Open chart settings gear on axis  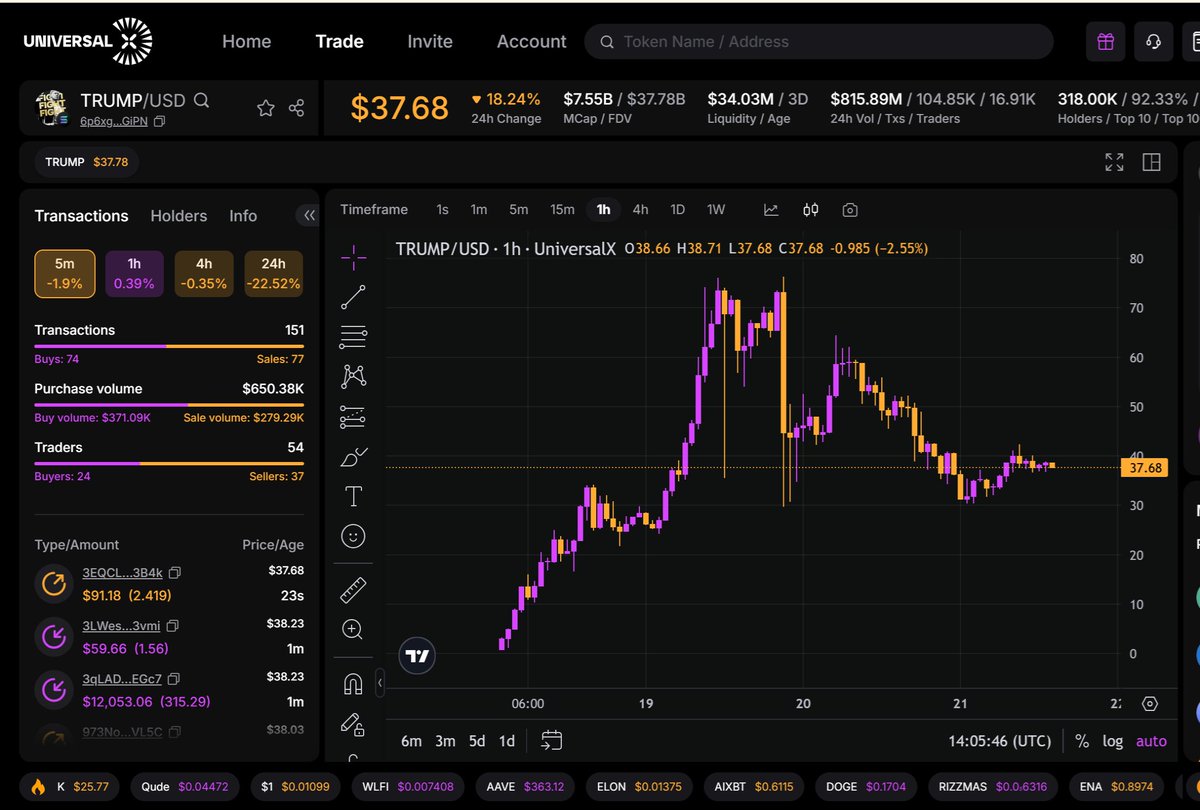click(1150, 704)
